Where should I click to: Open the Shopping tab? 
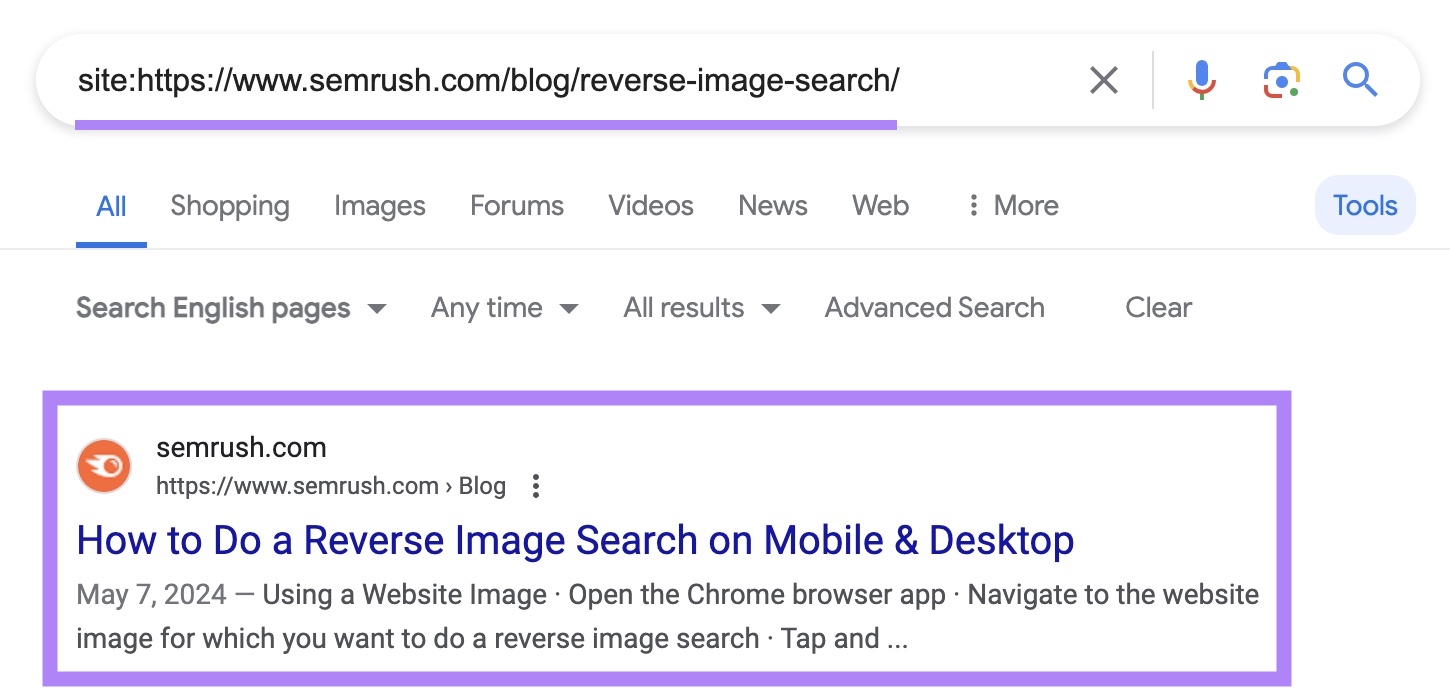(x=229, y=205)
